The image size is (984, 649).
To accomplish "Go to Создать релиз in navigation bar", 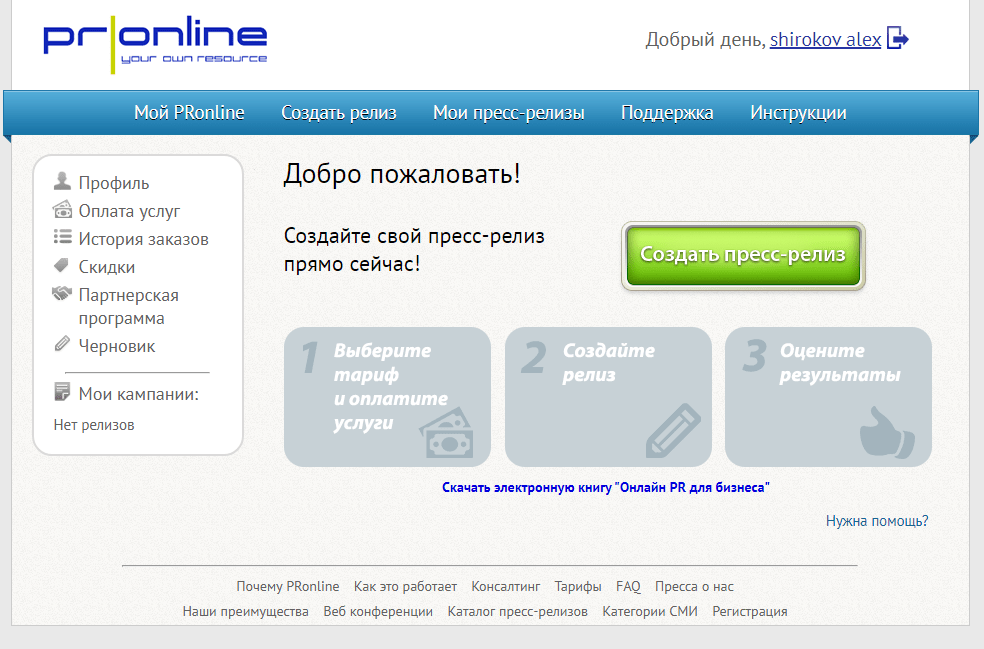I will pyautogui.click(x=339, y=113).
